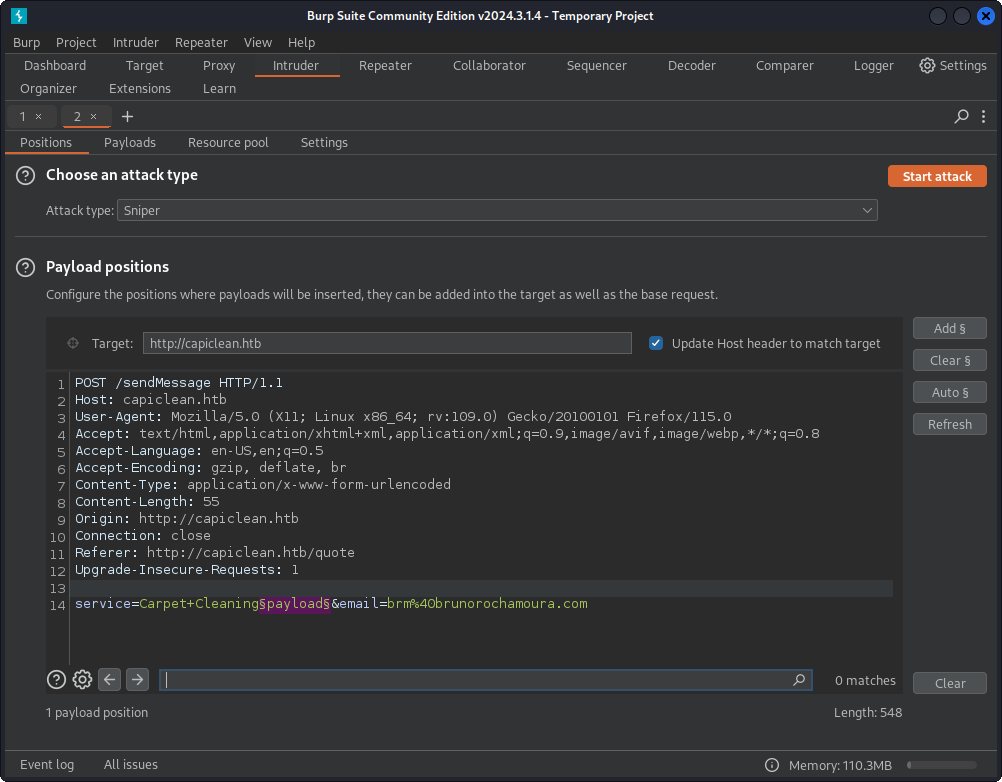Click the request search input field
The width and height of the screenshot is (1002, 782).
point(486,680)
